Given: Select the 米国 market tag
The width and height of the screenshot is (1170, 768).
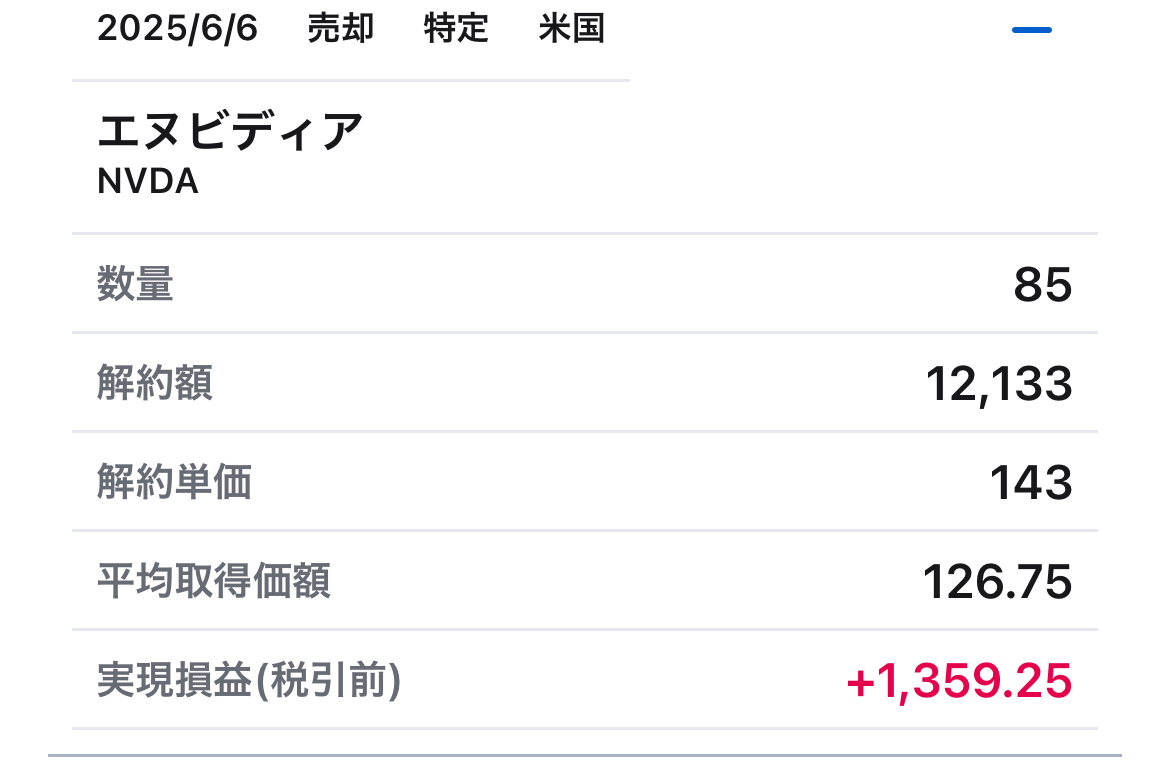Looking at the screenshot, I should (571, 29).
